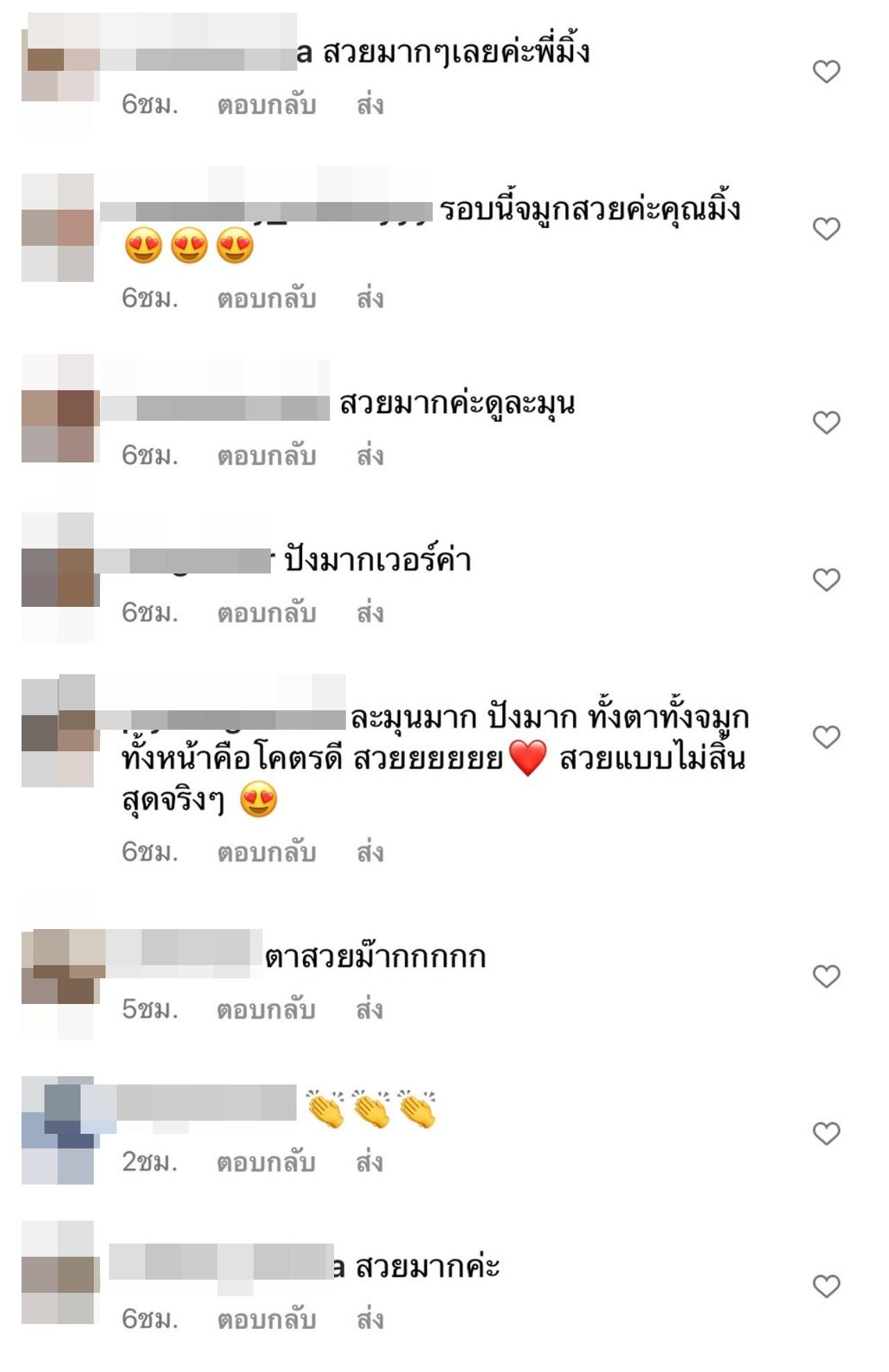Like the clapping hands emoji comment
889x1372 pixels.
click(826, 1134)
